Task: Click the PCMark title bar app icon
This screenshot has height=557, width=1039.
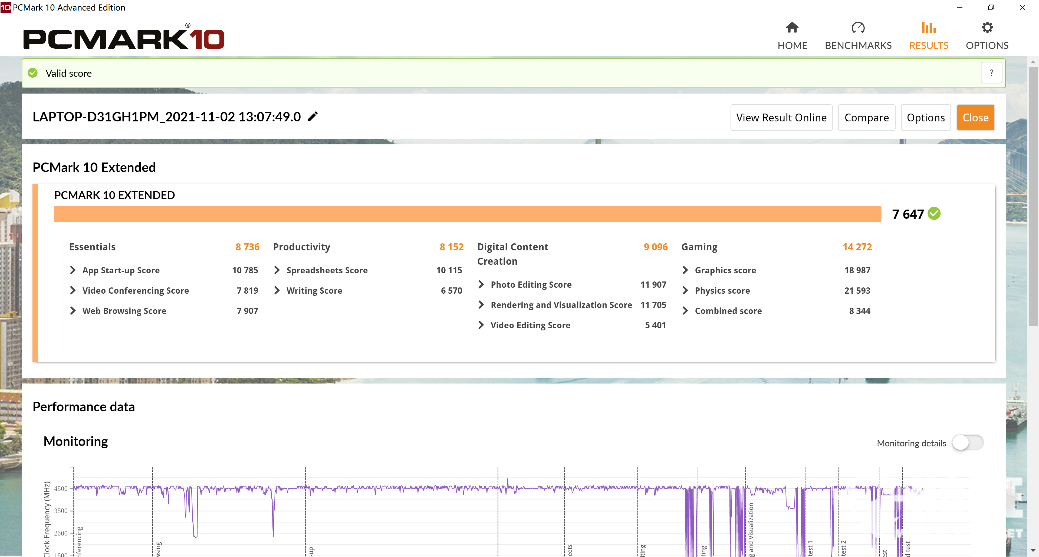Action: [5, 7]
